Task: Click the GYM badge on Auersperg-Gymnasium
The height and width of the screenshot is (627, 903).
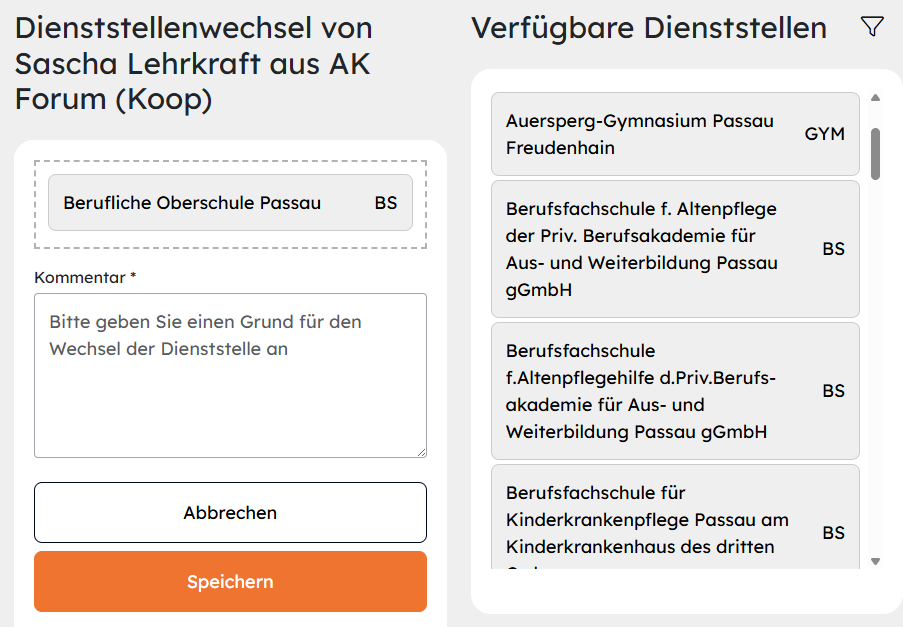Action: point(824,134)
